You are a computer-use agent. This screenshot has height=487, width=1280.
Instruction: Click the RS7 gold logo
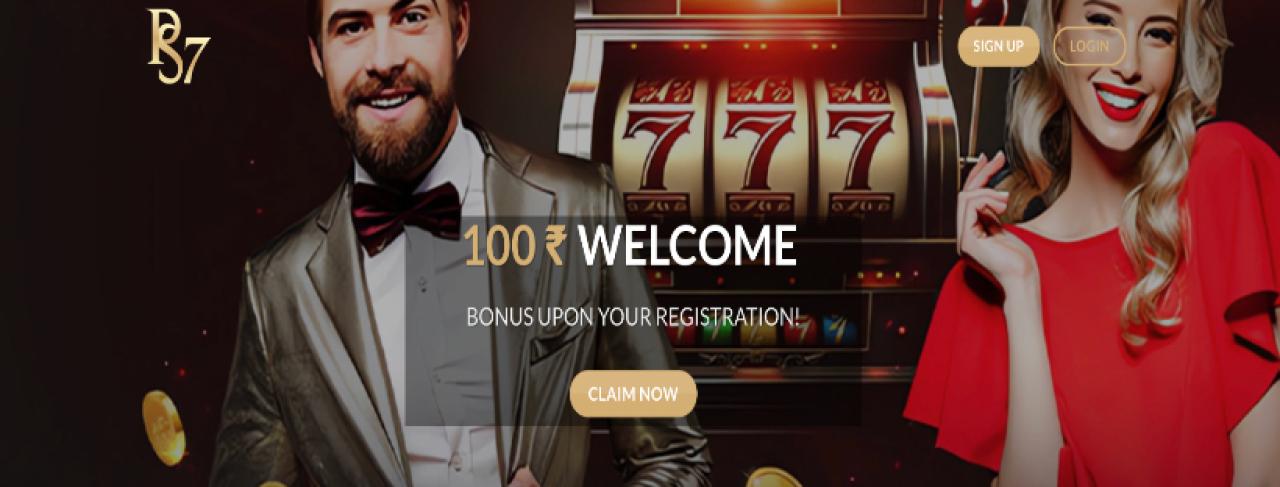[179, 46]
